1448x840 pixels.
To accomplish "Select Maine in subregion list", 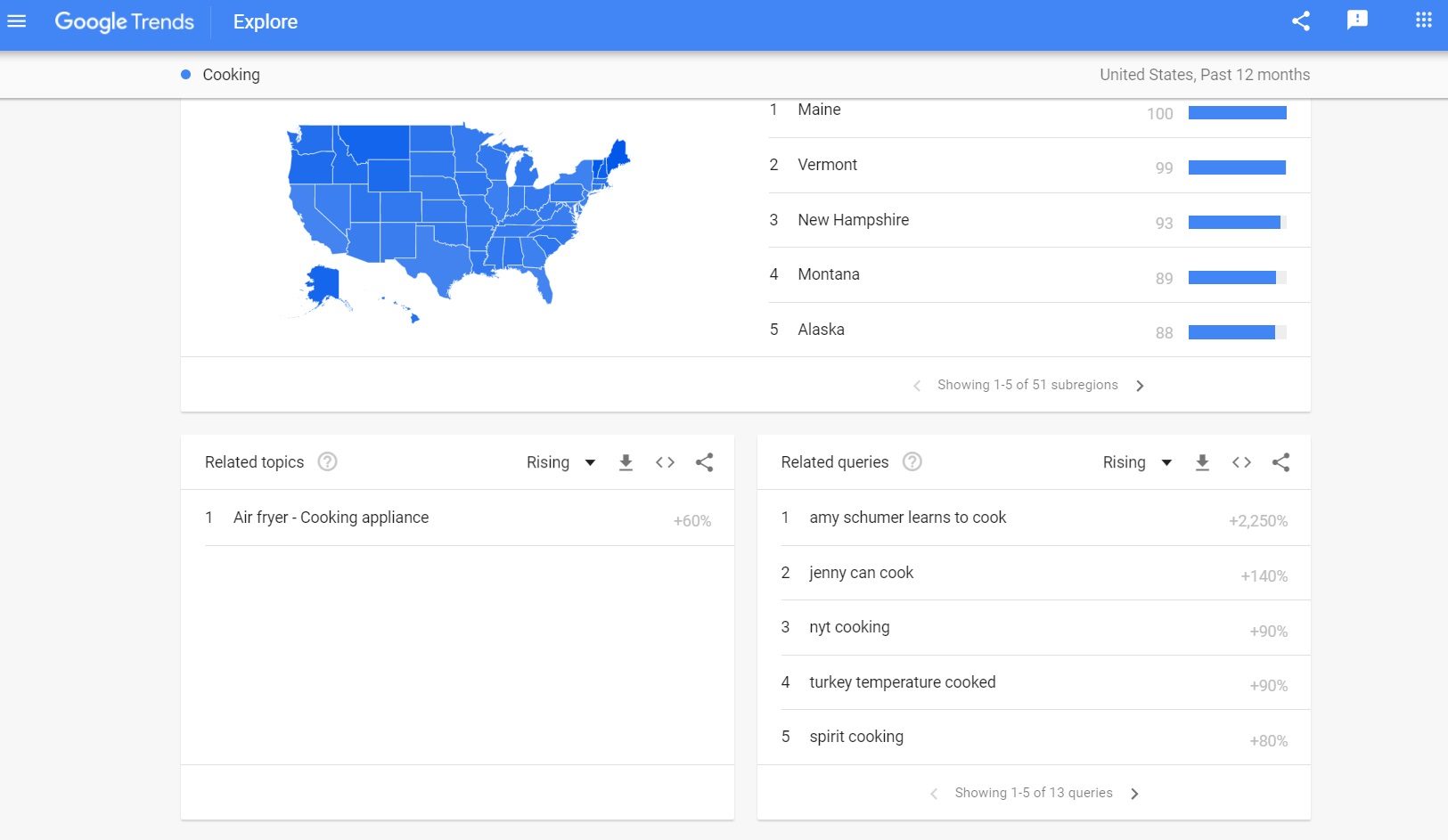I will click(819, 110).
